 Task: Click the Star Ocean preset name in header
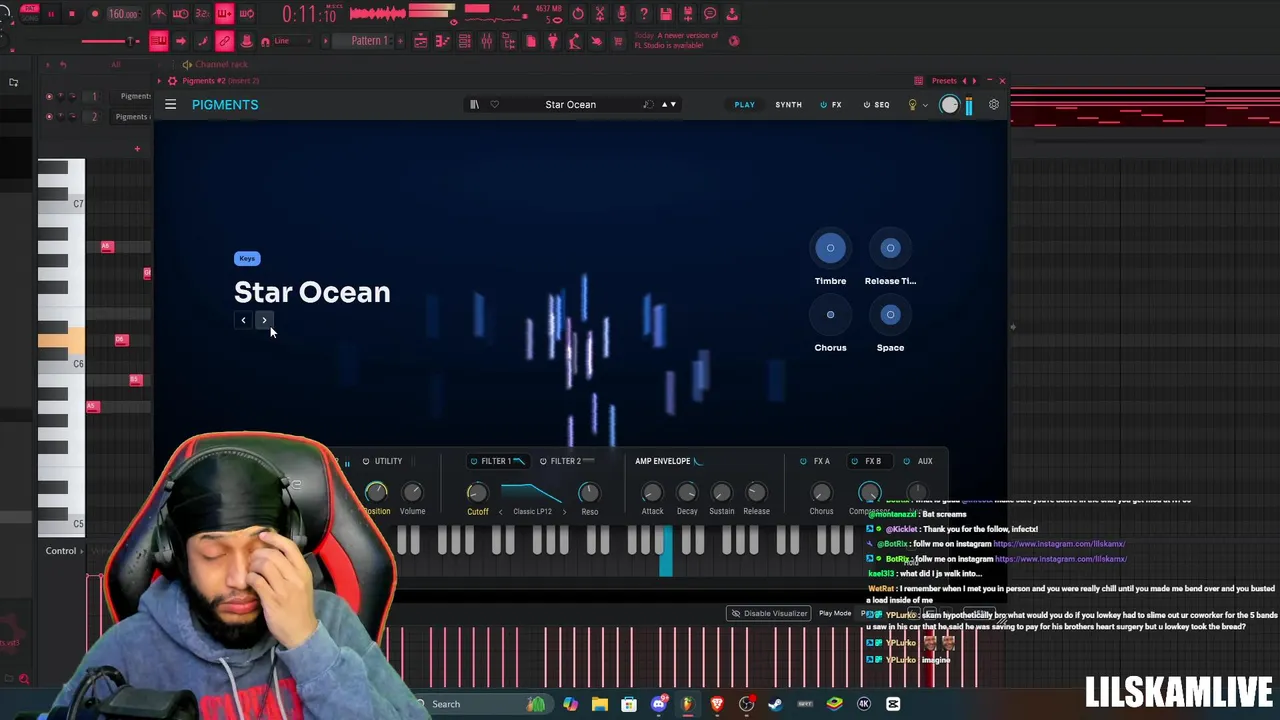(x=570, y=105)
